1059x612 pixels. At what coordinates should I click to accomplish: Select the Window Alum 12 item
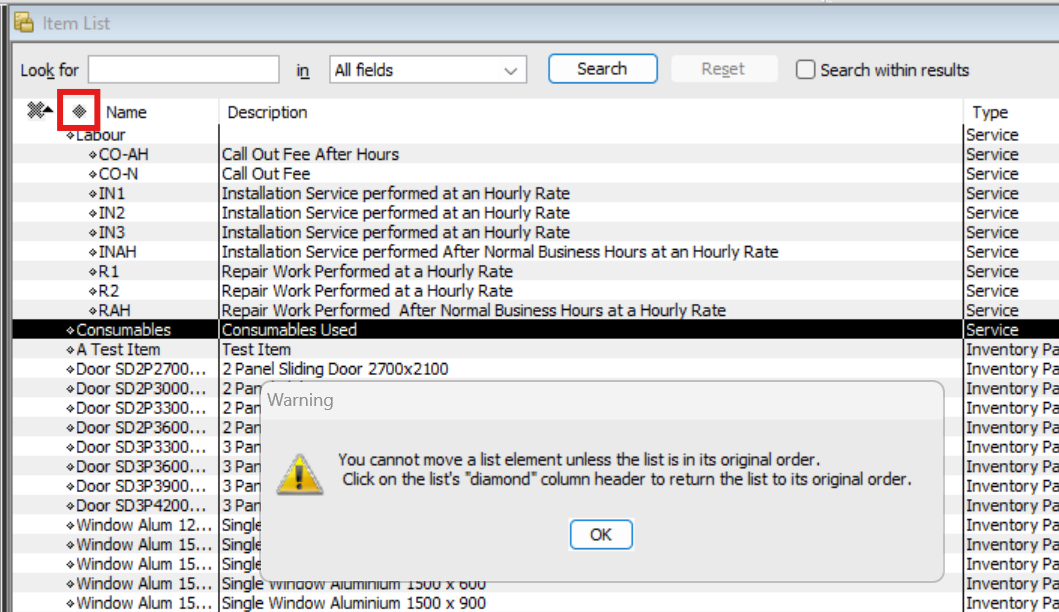145,526
